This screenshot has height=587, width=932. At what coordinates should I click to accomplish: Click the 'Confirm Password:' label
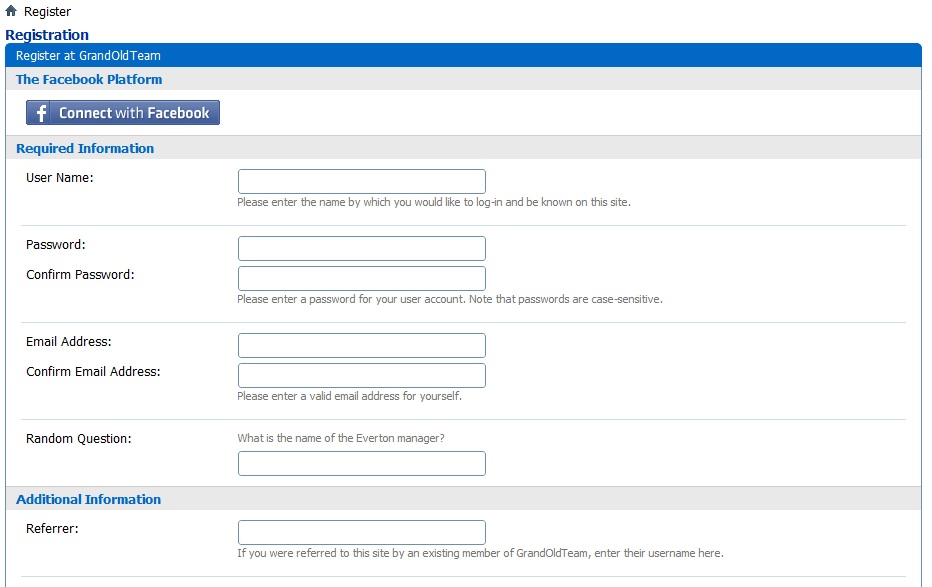point(80,274)
